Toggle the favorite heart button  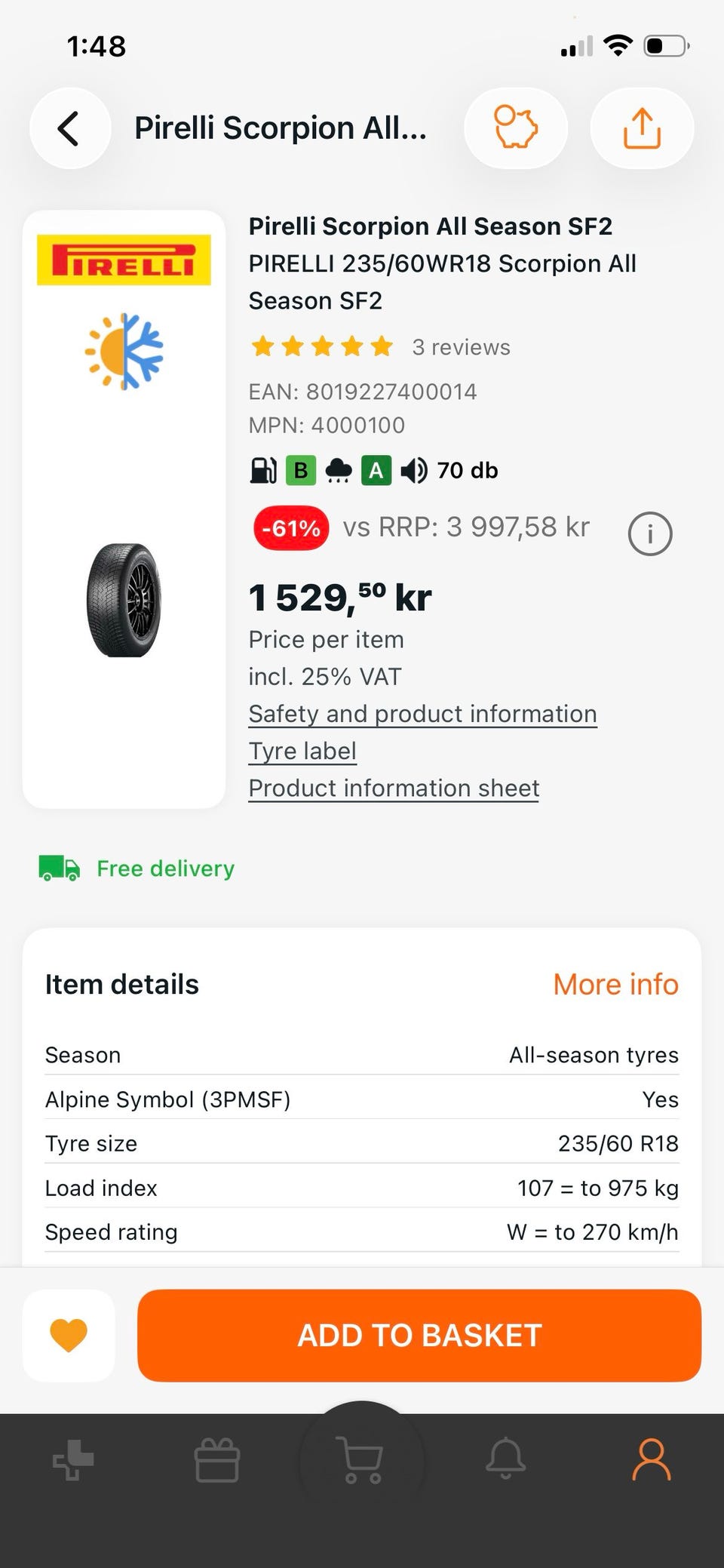coord(69,1335)
